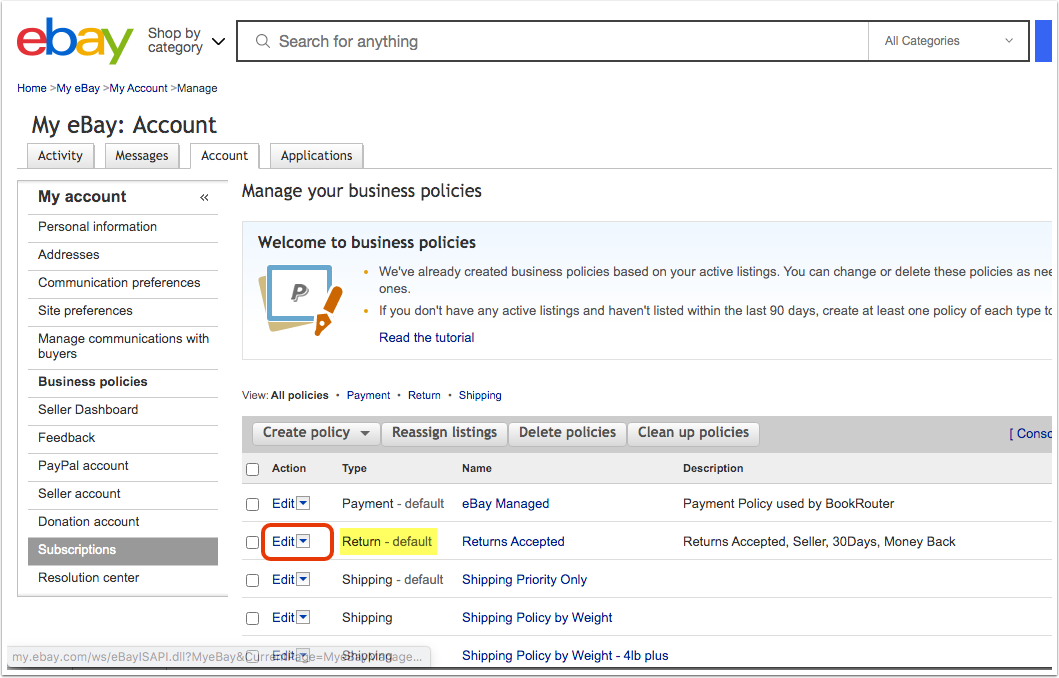This screenshot has width=1059, height=678.
Task: Open the Returns Accepted policy name
Action: pyautogui.click(x=513, y=542)
